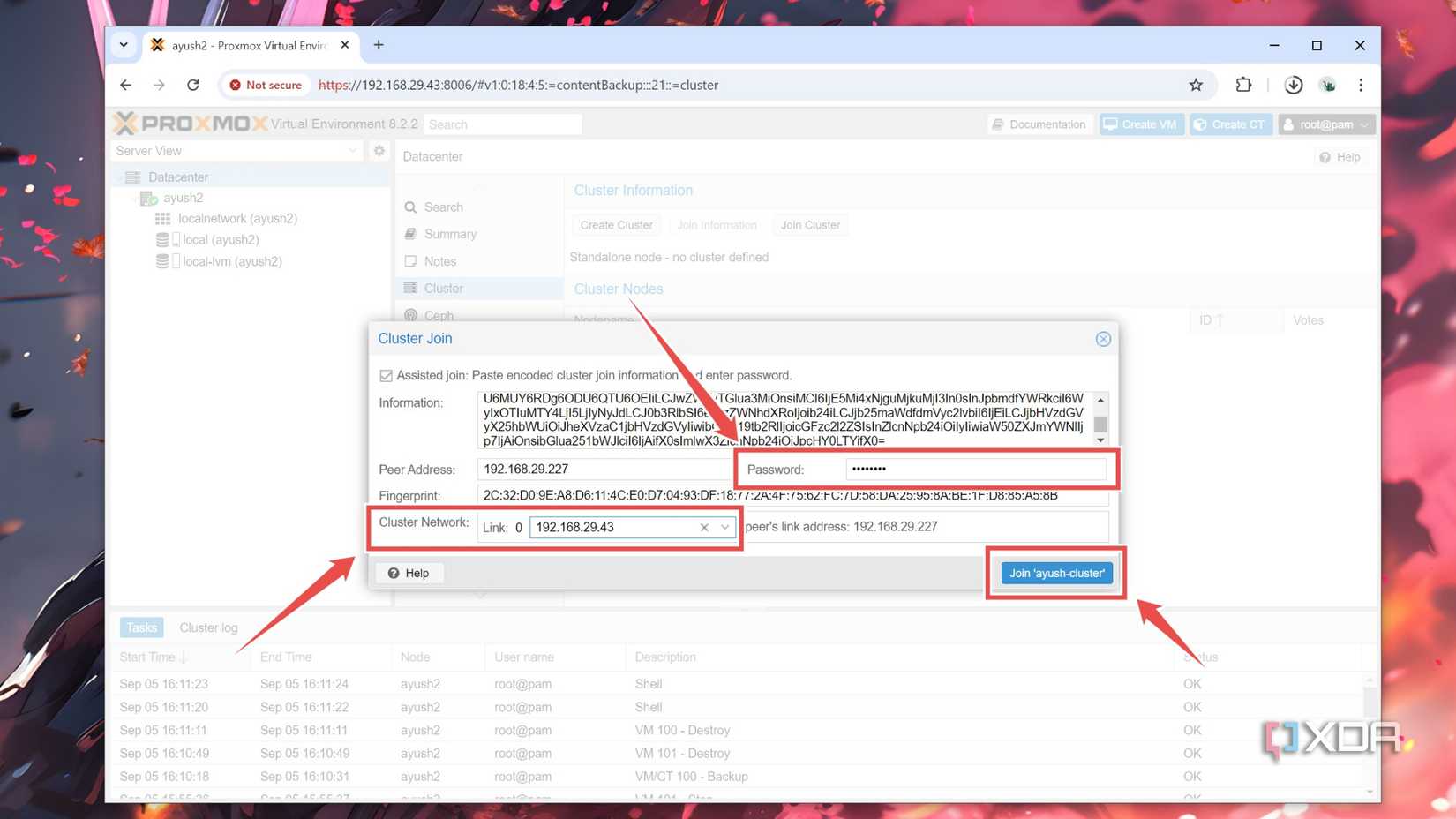Image resolution: width=1456 pixels, height=819 pixels.
Task: Open the root@pam user menu
Action: (x=1325, y=124)
